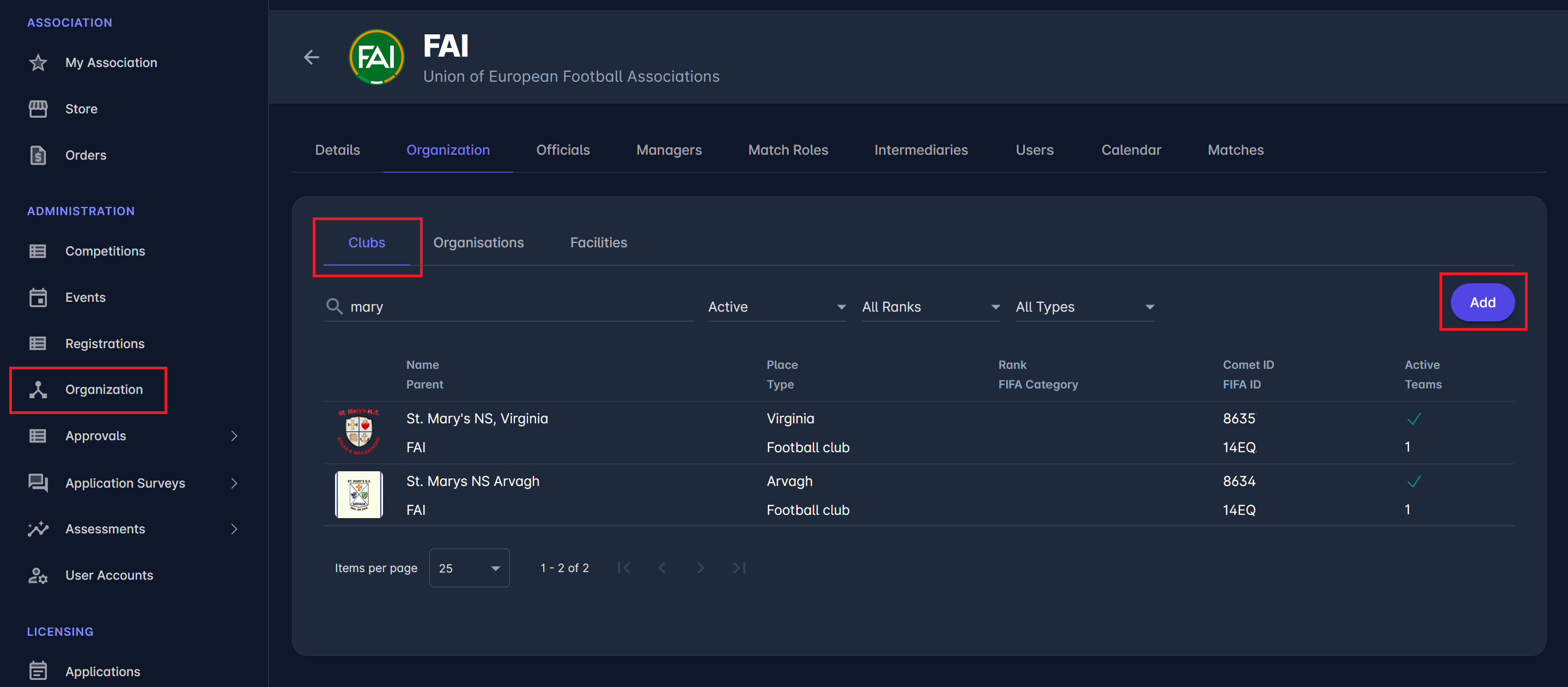Go to previous page of results
This screenshot has height=687, width=1568.
[663, 568]
